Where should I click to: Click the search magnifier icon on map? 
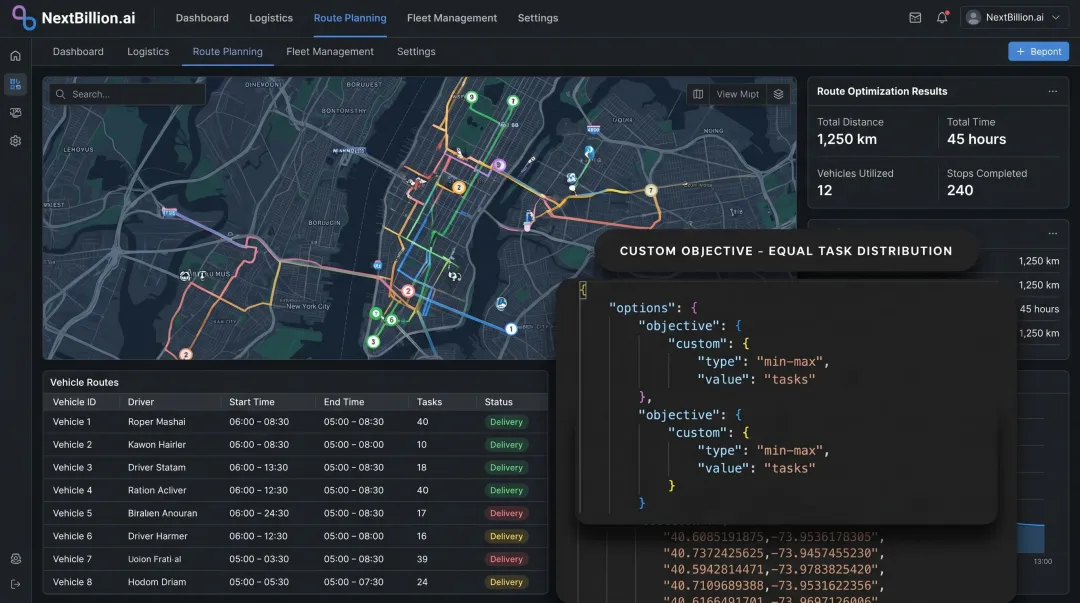coord(61,94)
